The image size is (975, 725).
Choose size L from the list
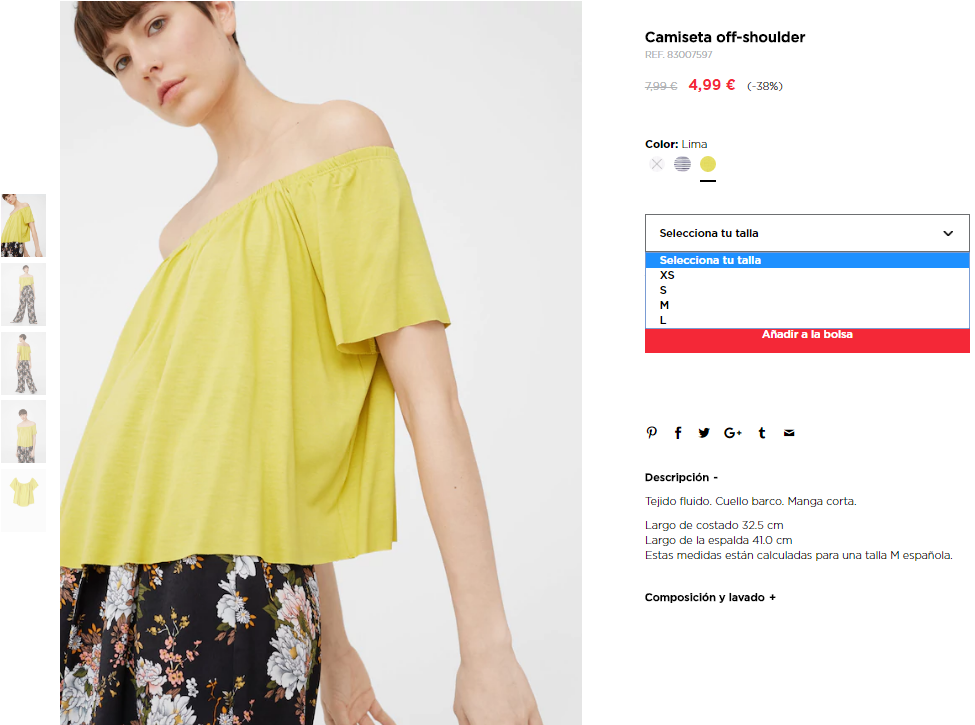click(807, 320)
